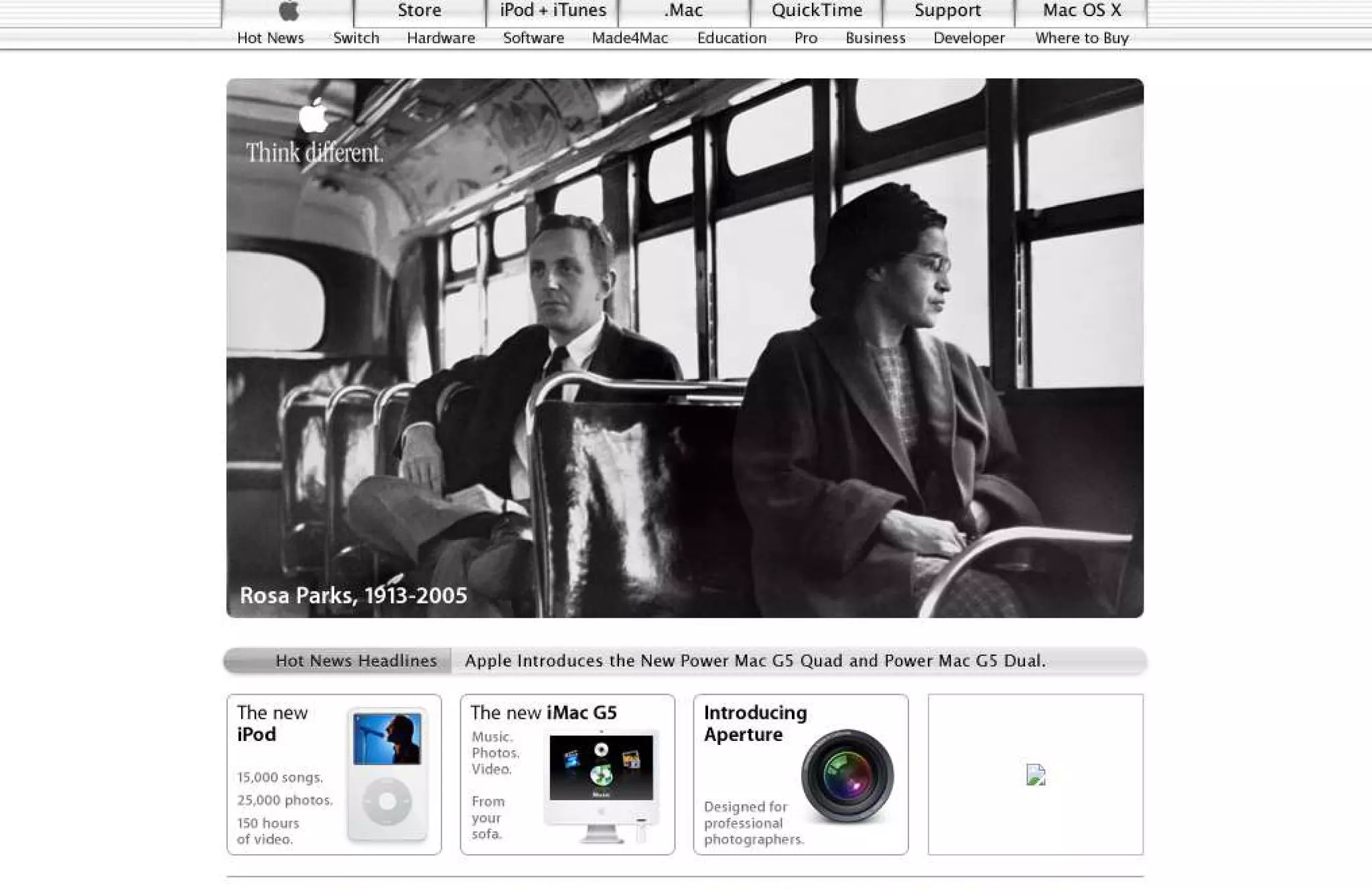Open the QuickTime tab
The width and height of the screenshot is (1372, 889).
pos(817,11)
